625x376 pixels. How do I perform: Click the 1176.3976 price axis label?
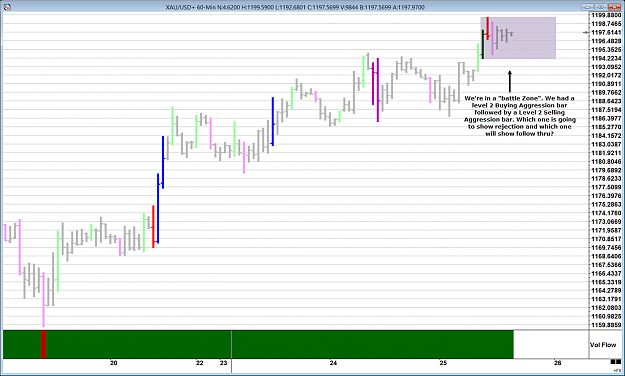[x=606, y=196]
